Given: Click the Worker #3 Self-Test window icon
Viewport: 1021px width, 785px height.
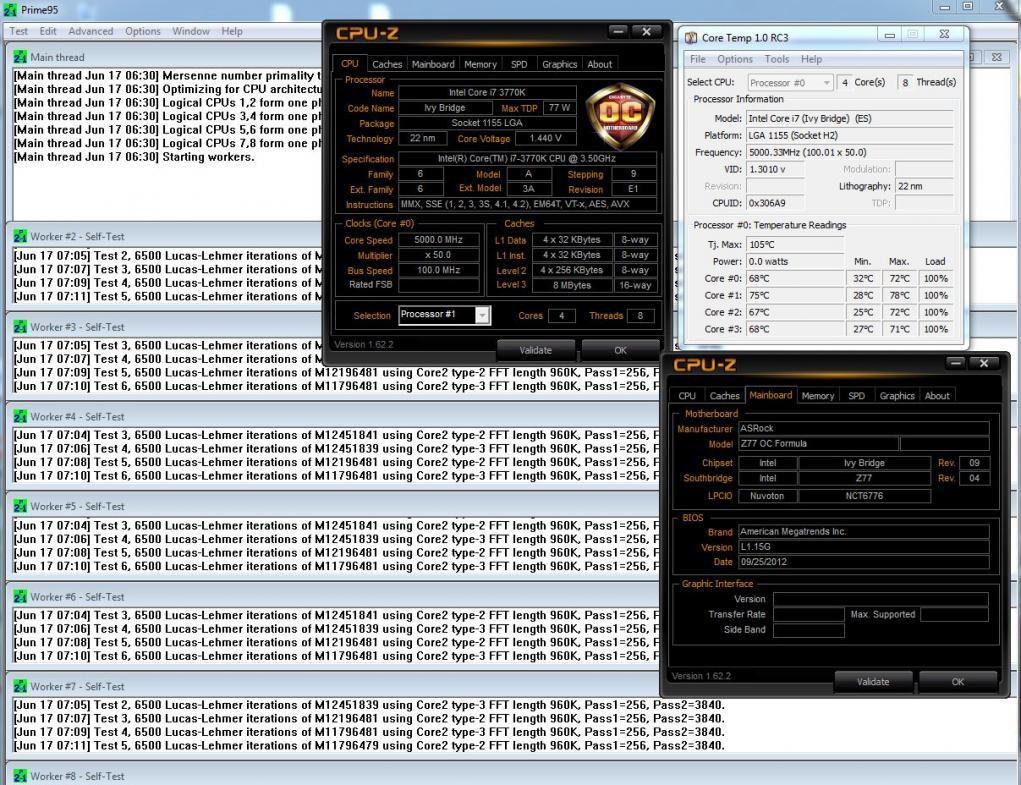Looking at the screenshot, I should pos(20,327).
